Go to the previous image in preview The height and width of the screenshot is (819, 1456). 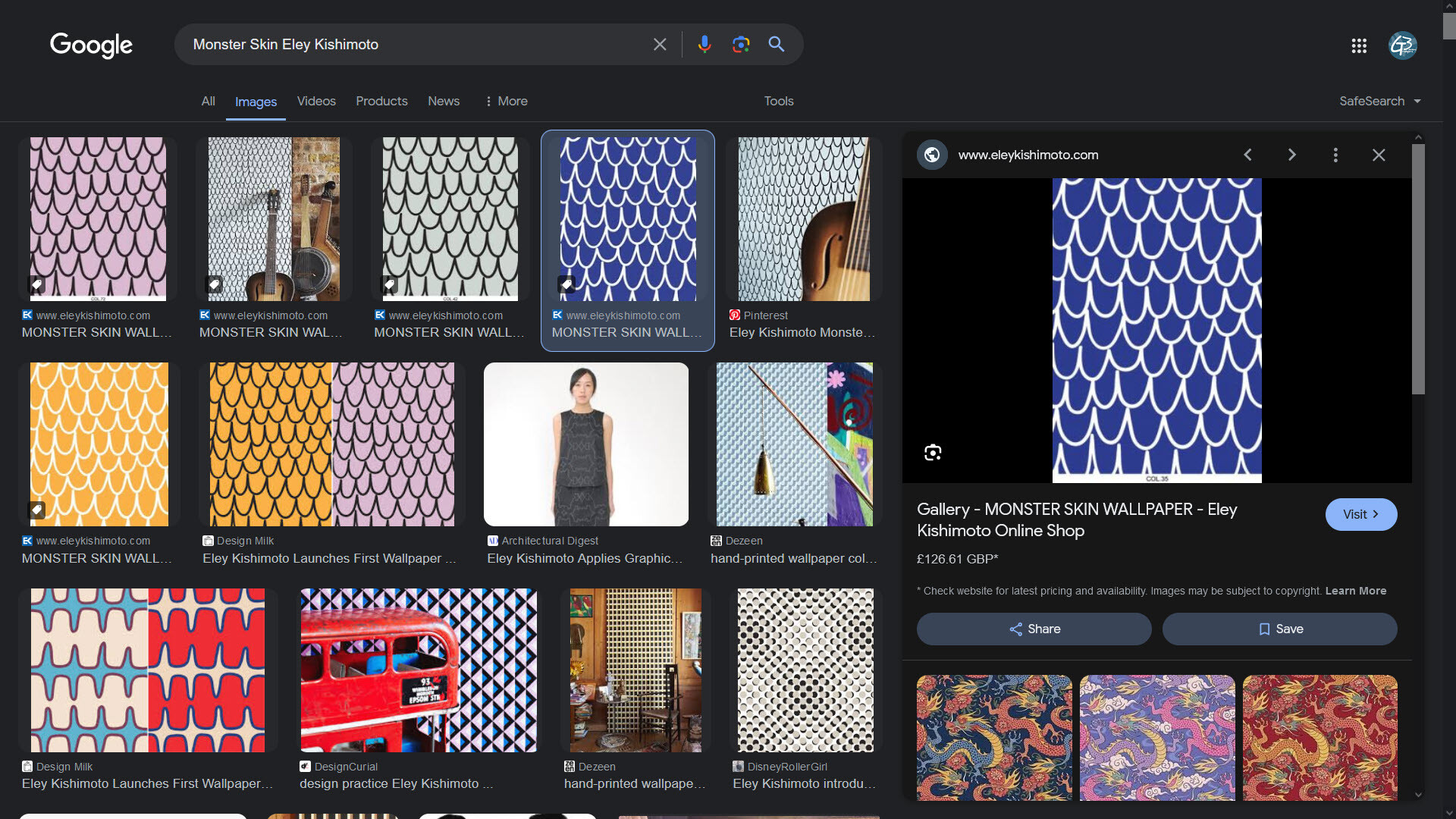pos(1247,155)
